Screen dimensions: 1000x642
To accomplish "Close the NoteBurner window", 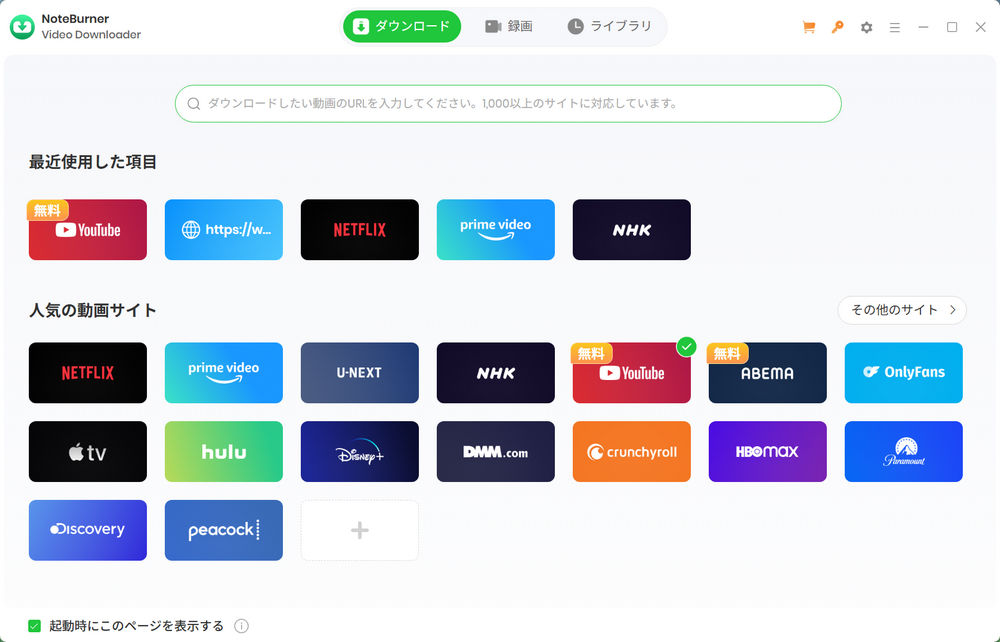I will 981,27.
